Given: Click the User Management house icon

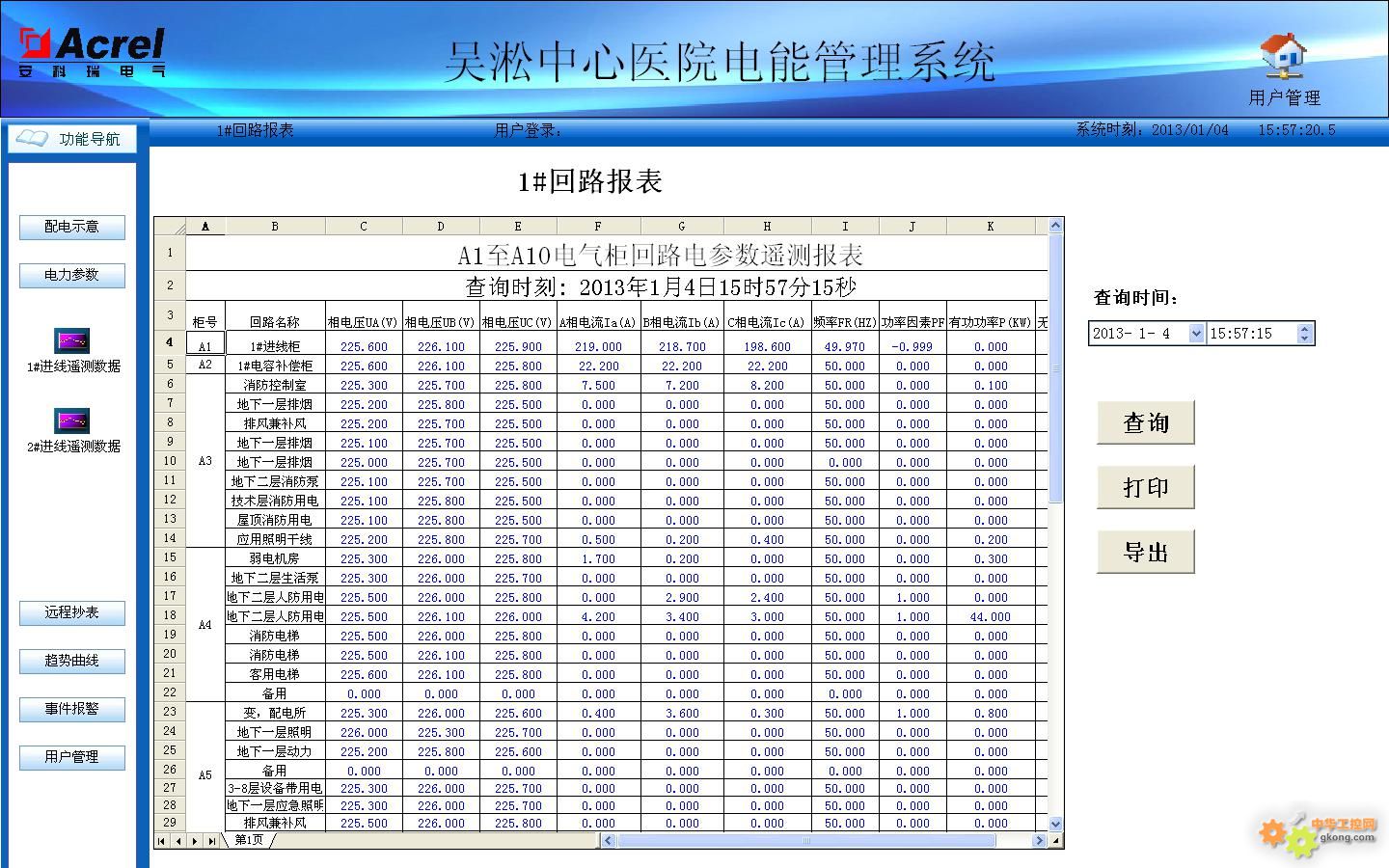Looking at the screenshot, I should click(1284, 55).
